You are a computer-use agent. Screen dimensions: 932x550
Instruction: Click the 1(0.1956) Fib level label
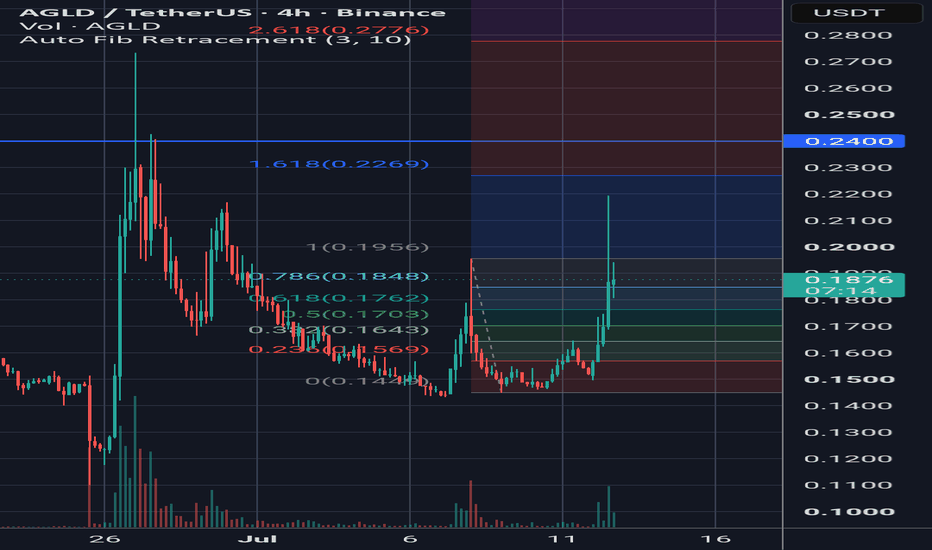(x=367, y=247)
